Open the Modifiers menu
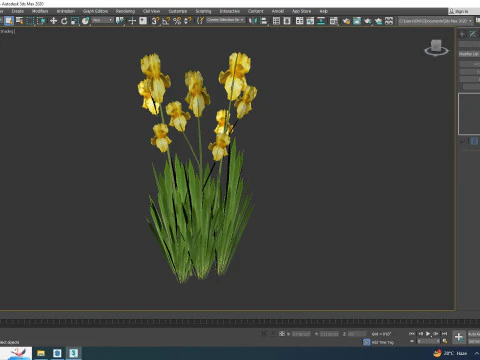 point(40,11)
